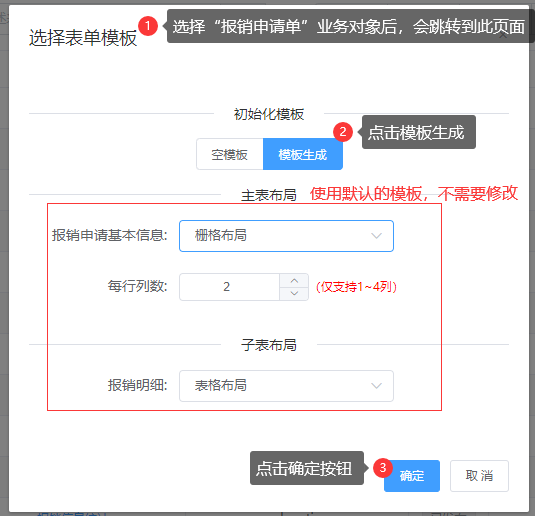Image resolution: width=535 pixels, height=516 pixels.
Task: Click the 点击模板生成 tooltip
Action: point(419,132)
